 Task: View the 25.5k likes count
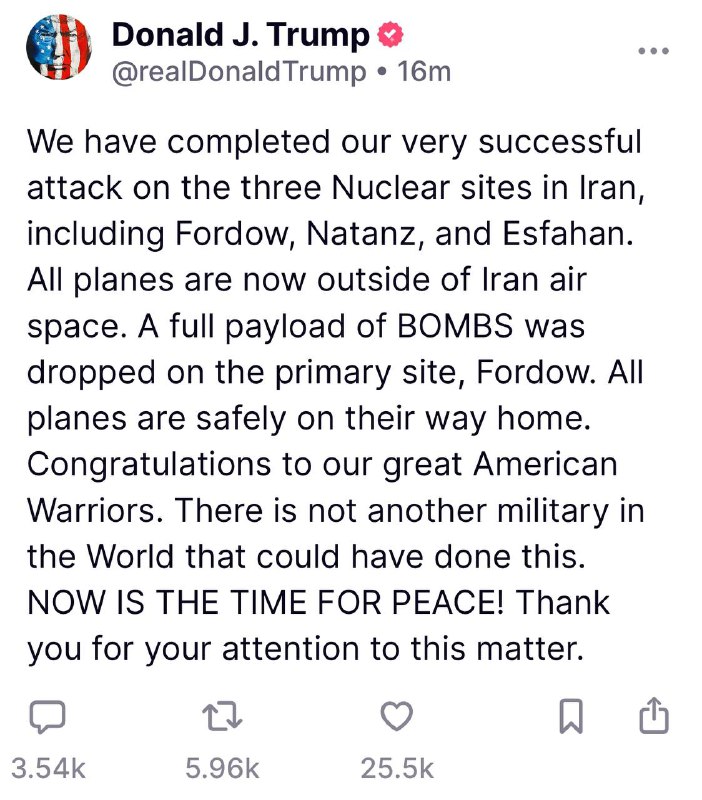[x=397, y=768]
